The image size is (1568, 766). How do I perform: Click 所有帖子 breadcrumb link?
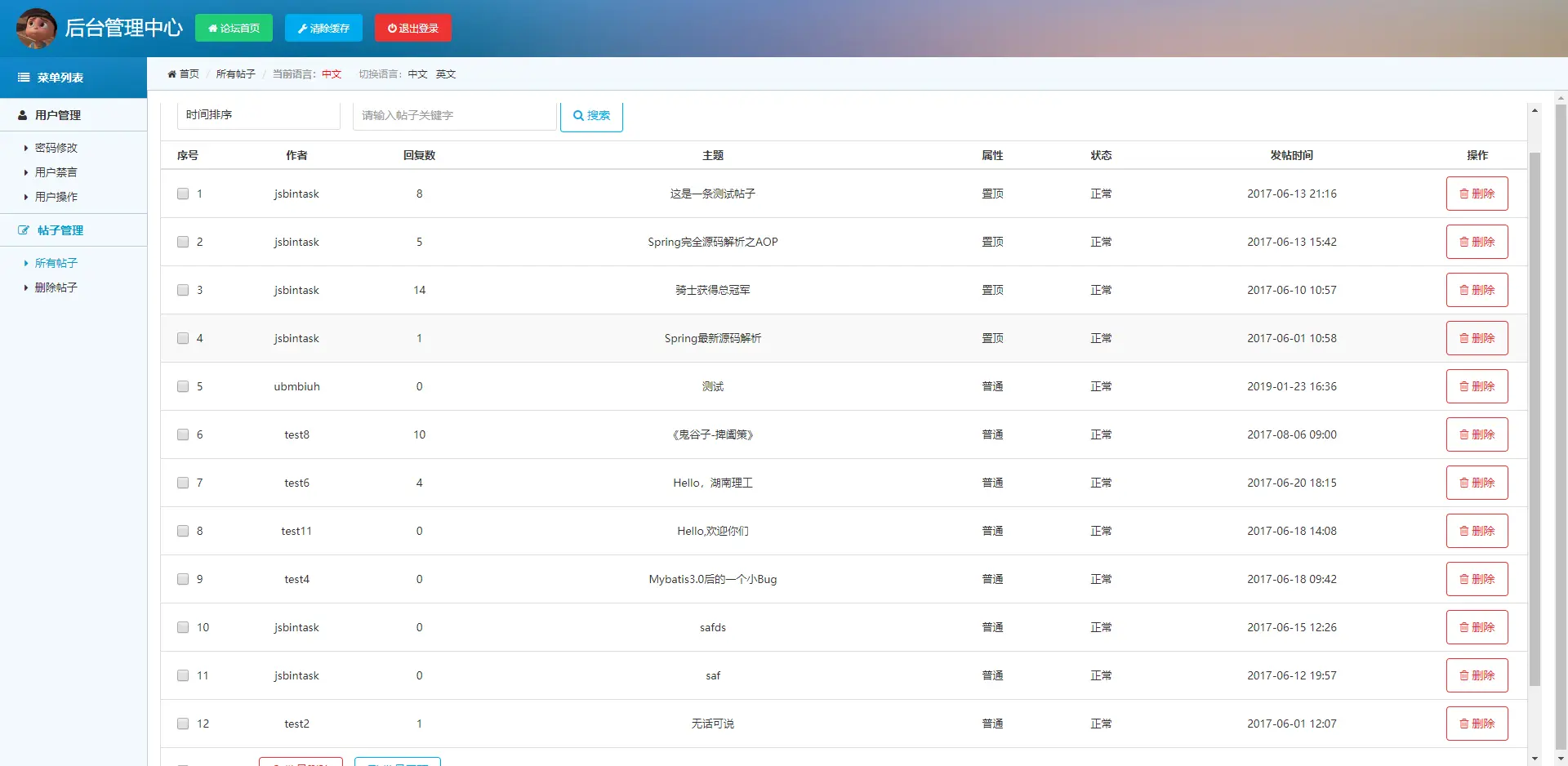tap(235, 74)
